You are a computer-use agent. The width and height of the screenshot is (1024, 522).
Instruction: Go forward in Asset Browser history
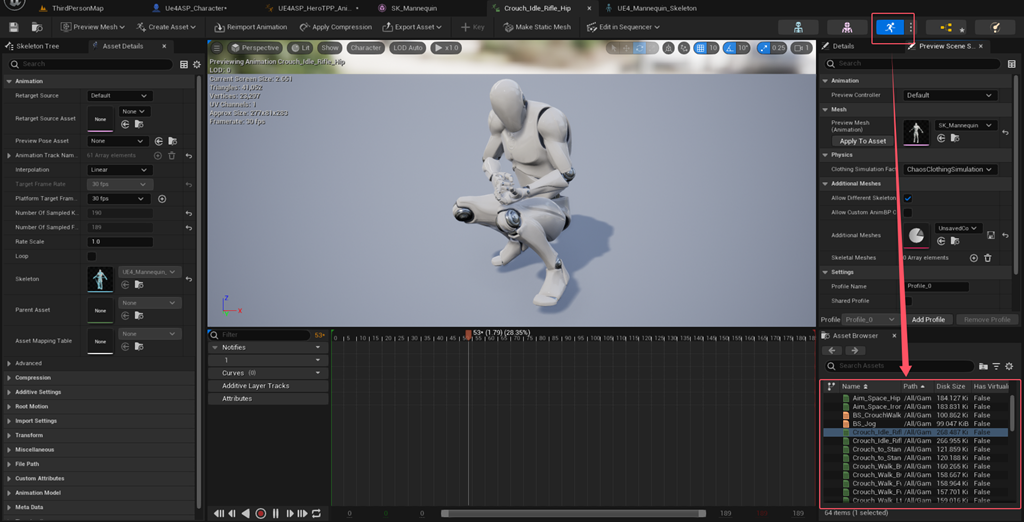855,350
